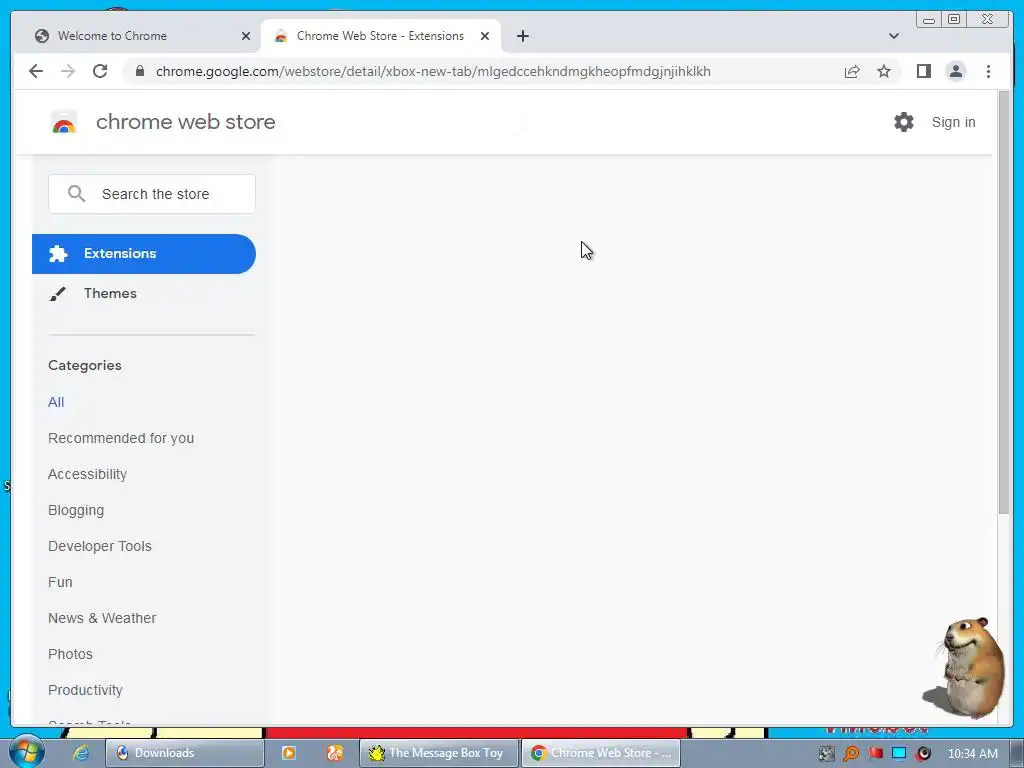The width and height of the screenshot is (1024, 768).
Task: Switch to The Message Box Toy window
Action: (x=439, y=753)
